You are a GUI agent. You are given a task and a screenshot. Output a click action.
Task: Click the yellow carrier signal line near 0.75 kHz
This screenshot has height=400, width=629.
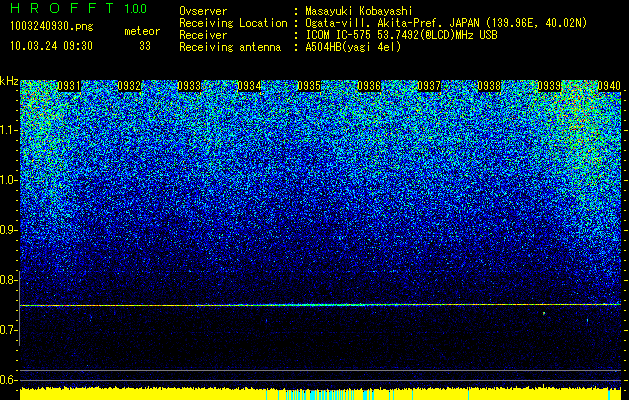[x=320, y=305]
